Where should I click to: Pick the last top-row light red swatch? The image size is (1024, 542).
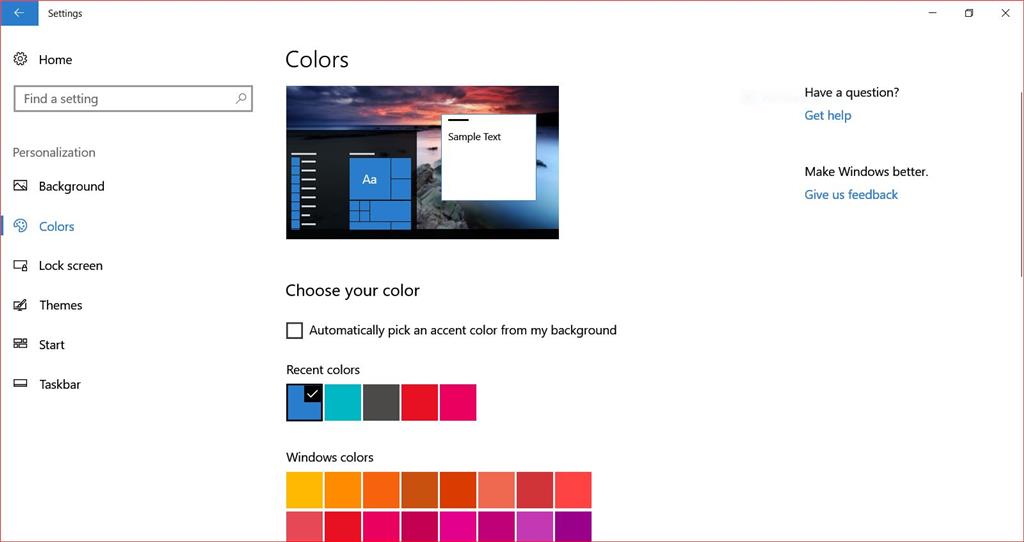point(573,490)
